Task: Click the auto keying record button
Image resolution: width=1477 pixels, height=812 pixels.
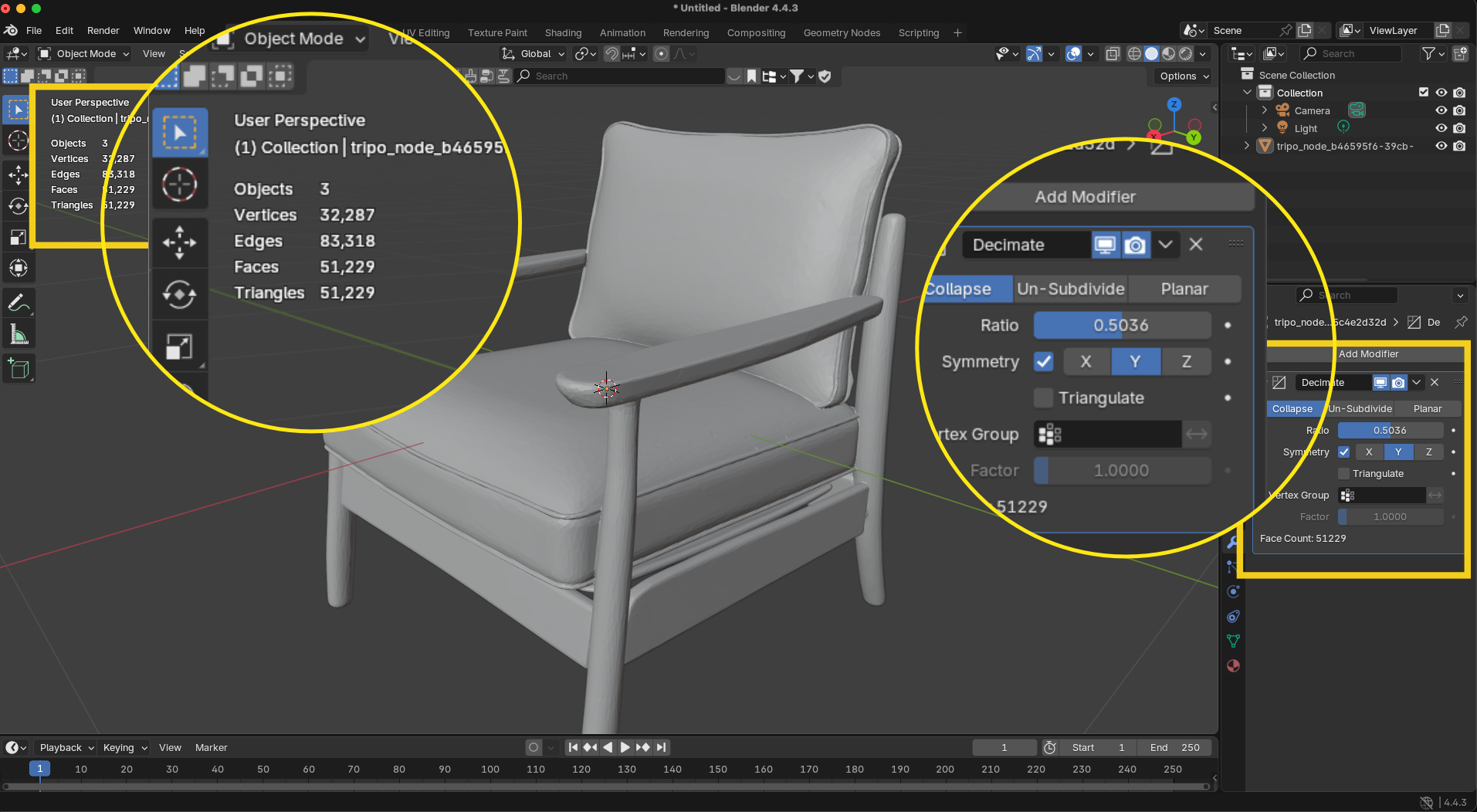Action: 533,747
